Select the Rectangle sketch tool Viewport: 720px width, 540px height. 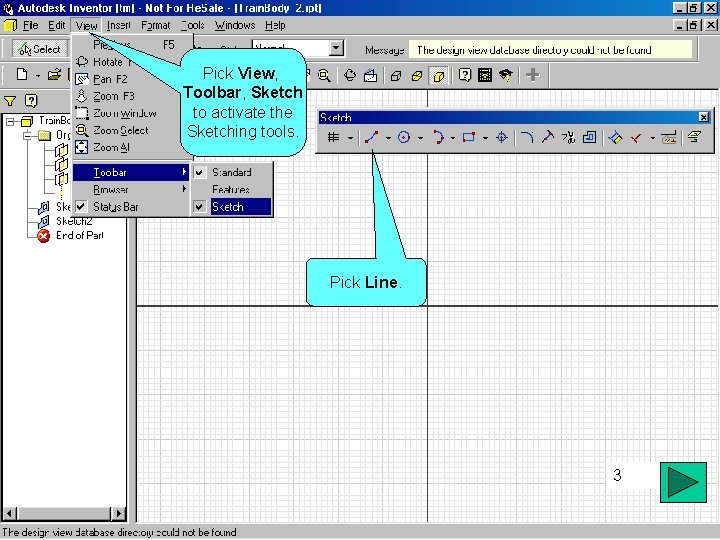coord(469,137)
